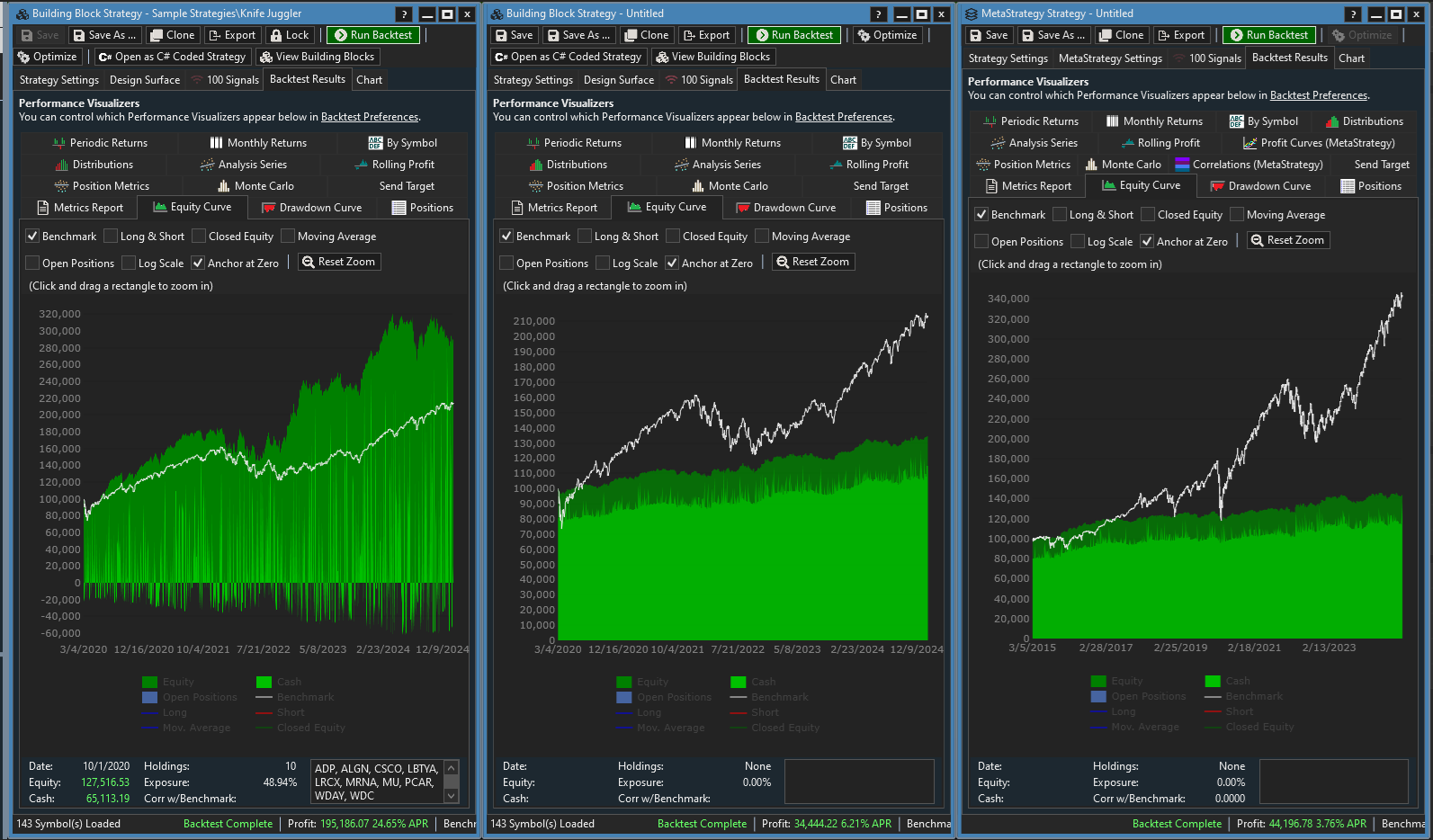The width and height of the screenshot is (1433, 840).
Task: Open the Design Surface tab in Knife Juggler window
Action: [145, 80]
